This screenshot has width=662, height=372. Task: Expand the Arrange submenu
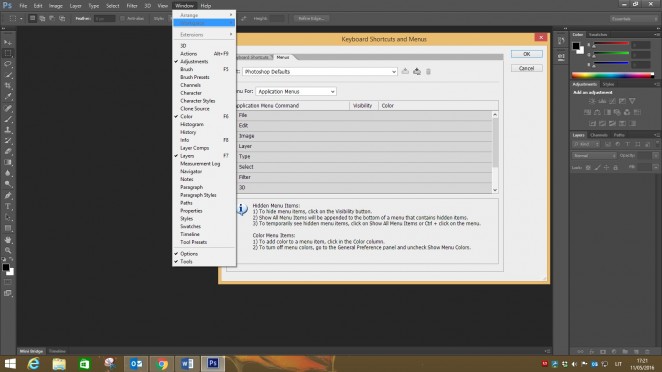point(204,15)
